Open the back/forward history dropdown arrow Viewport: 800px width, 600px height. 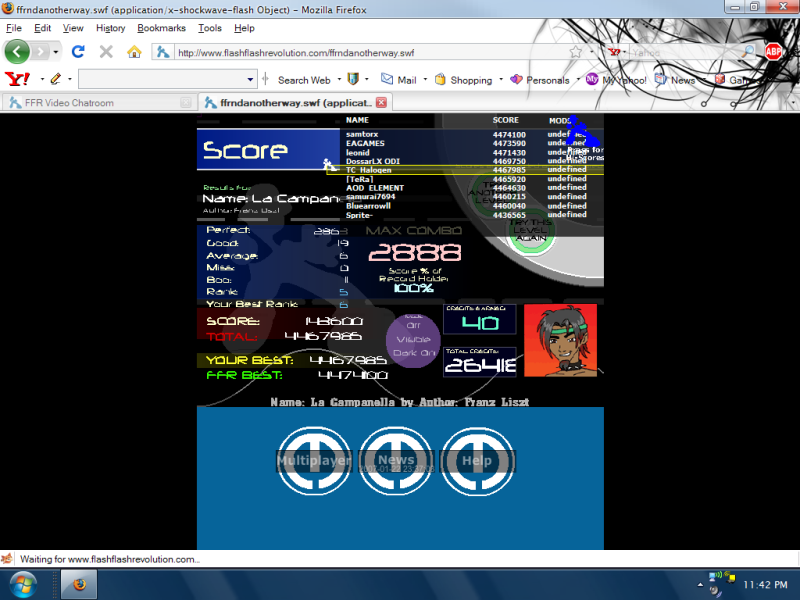click(56, 51)
